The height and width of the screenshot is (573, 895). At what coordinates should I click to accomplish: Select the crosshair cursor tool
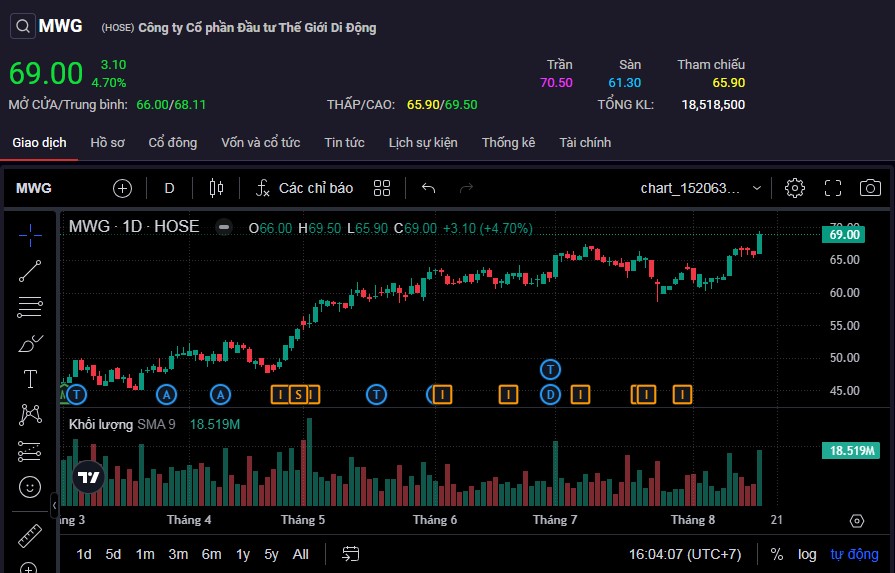click(x=30, y=234)
